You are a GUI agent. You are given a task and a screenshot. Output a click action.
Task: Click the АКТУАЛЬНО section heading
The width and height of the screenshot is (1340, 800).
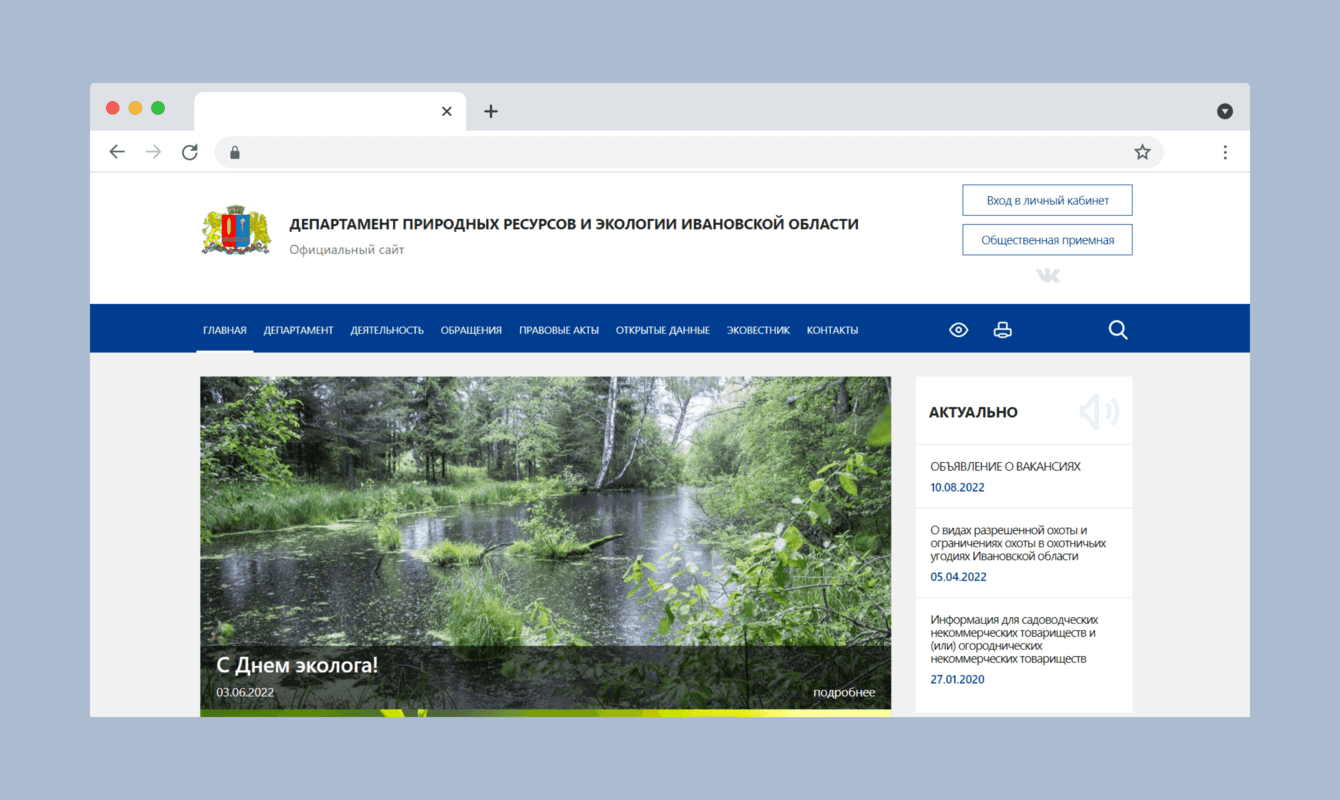point(973,412)
